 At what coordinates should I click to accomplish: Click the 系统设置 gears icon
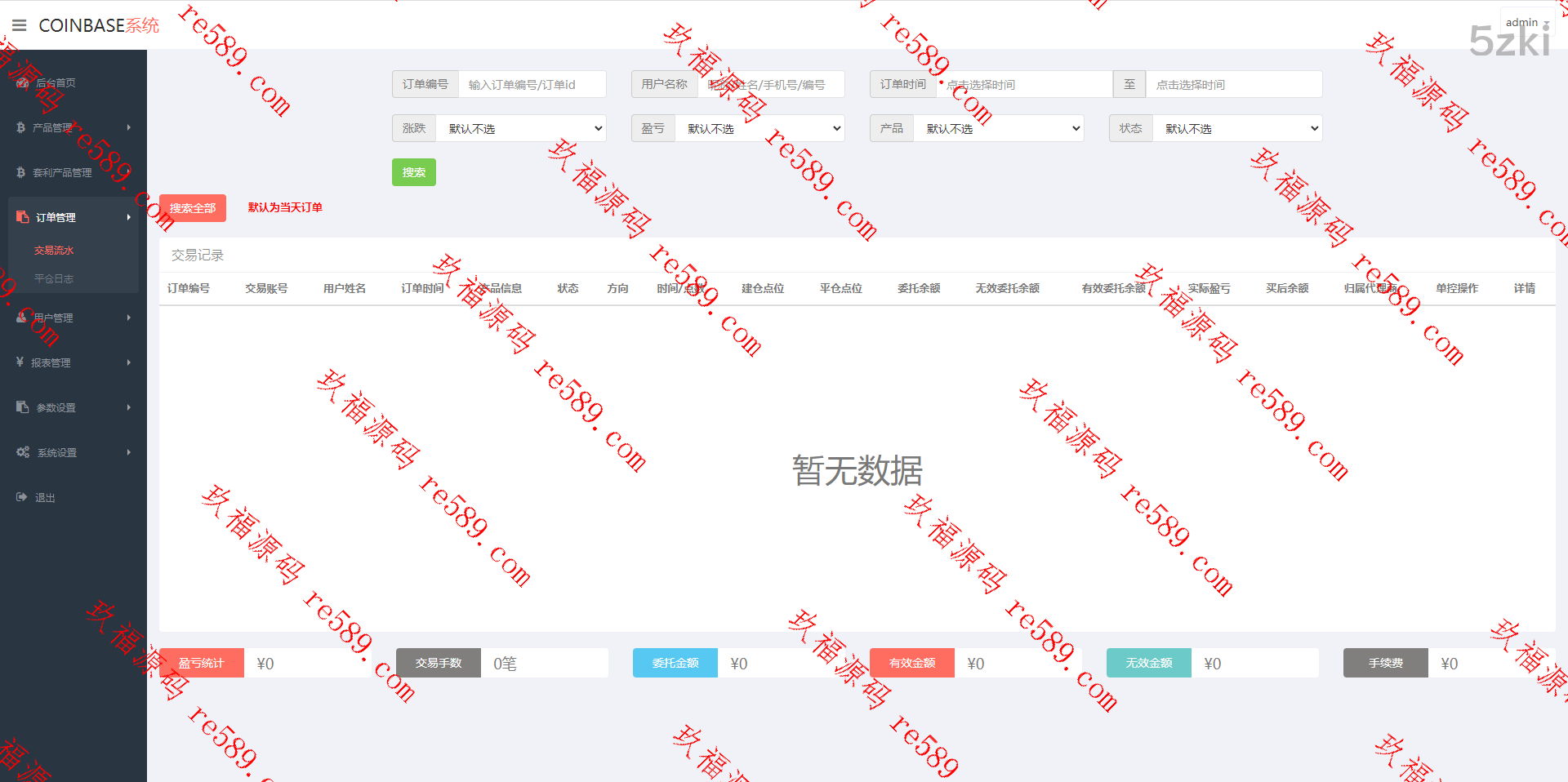tap(23, 452)
